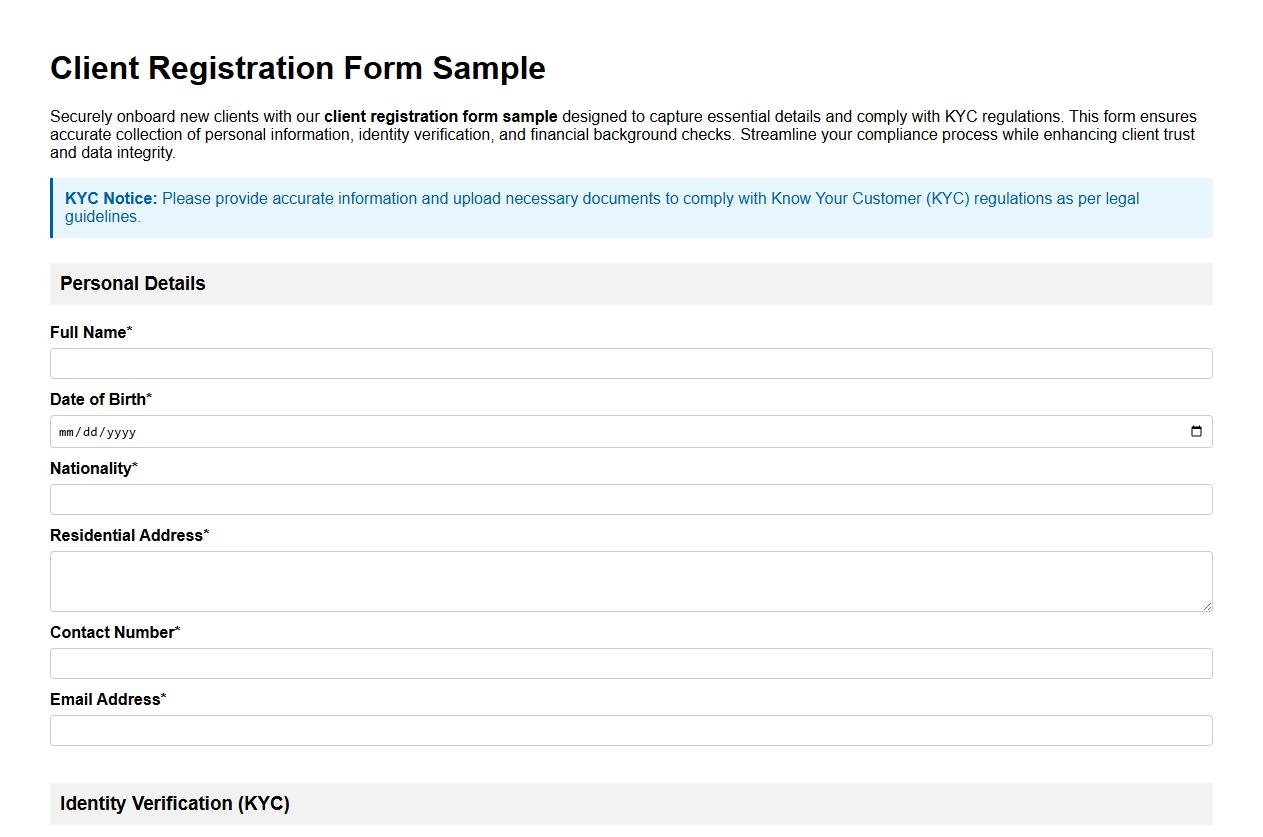Click the mm portion of the date input
The height and width of the screenshot is (837, 1263).
click(x=65, y=432)
